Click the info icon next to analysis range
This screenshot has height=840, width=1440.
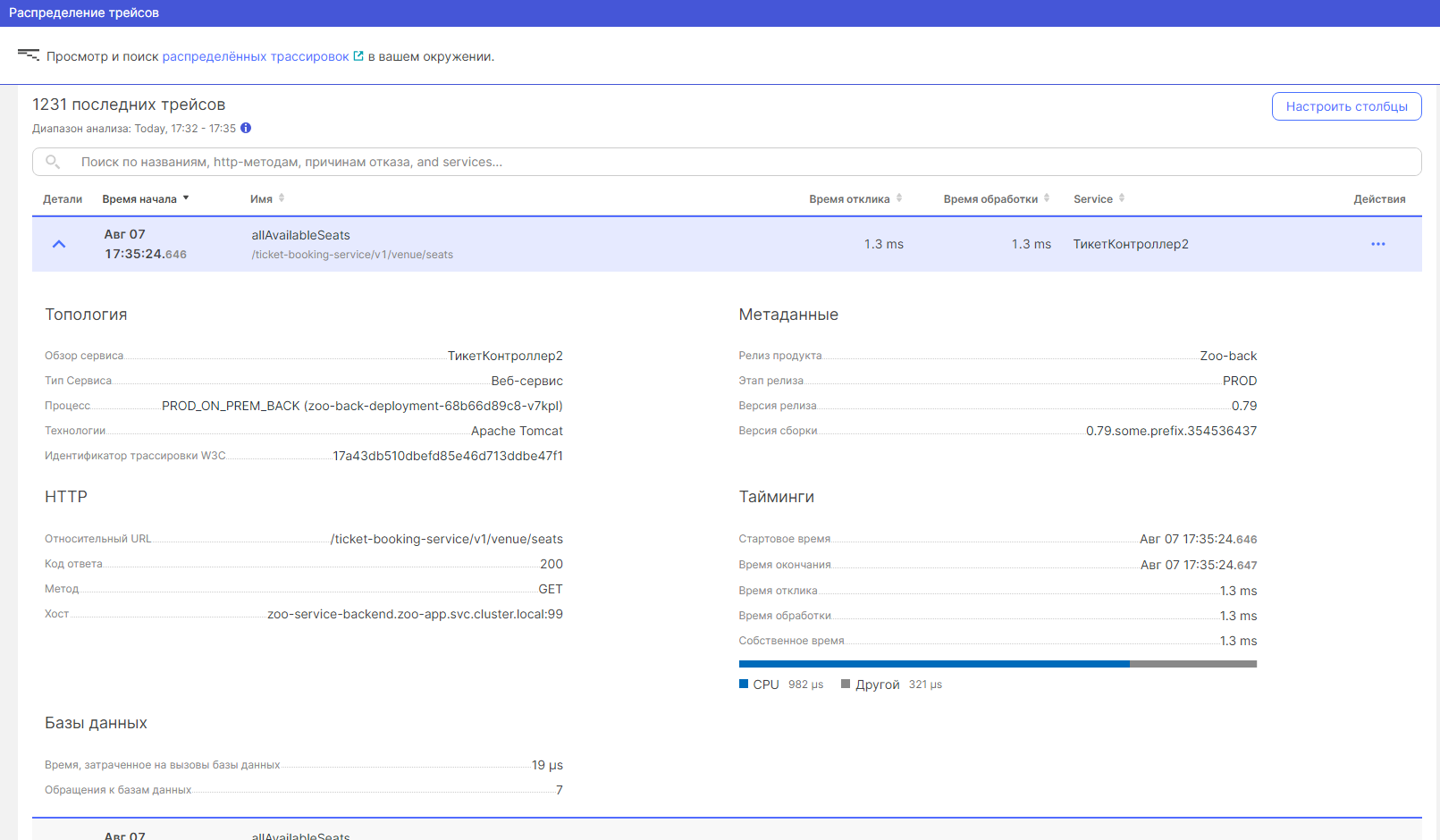click(x=246, y=128)
